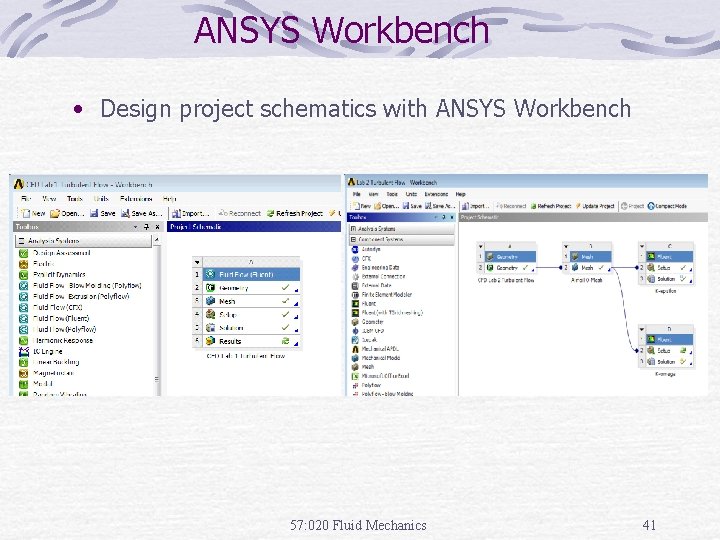Open Extensions menu in left Workbench window
The height and width of the screenshot is (540, 720).
(x=136, y=199)
